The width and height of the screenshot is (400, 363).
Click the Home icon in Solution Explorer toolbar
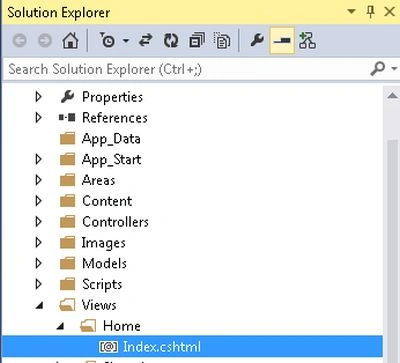coord(70,41)
